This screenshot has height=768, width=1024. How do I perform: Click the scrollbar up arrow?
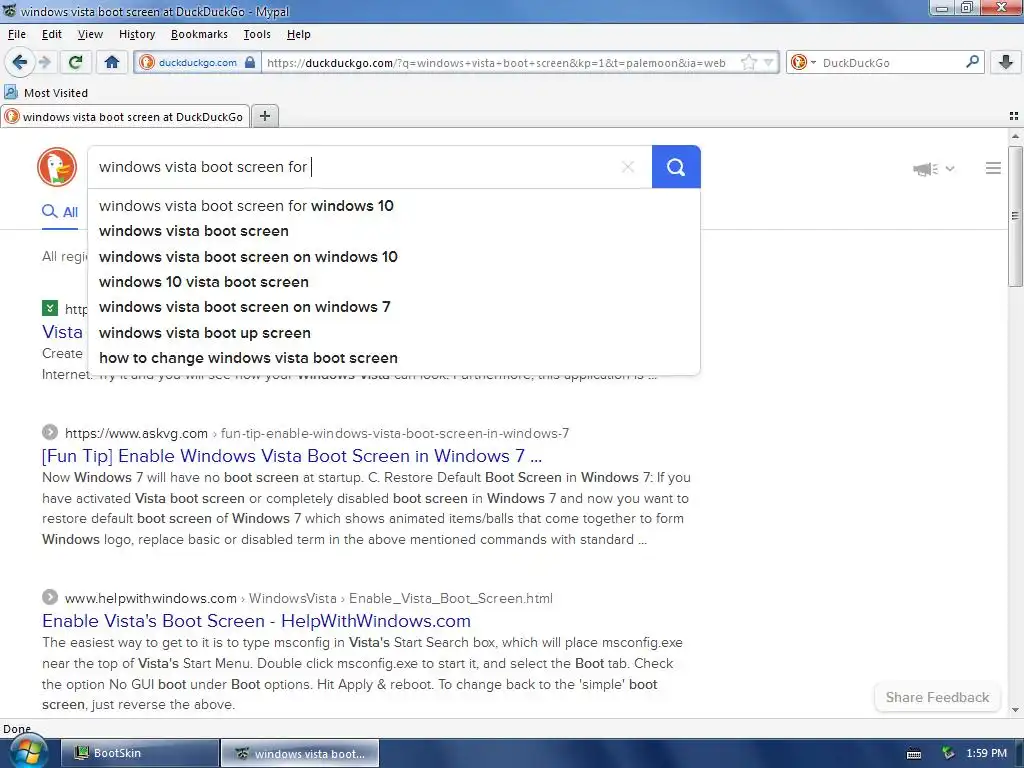coord(1015,136)
